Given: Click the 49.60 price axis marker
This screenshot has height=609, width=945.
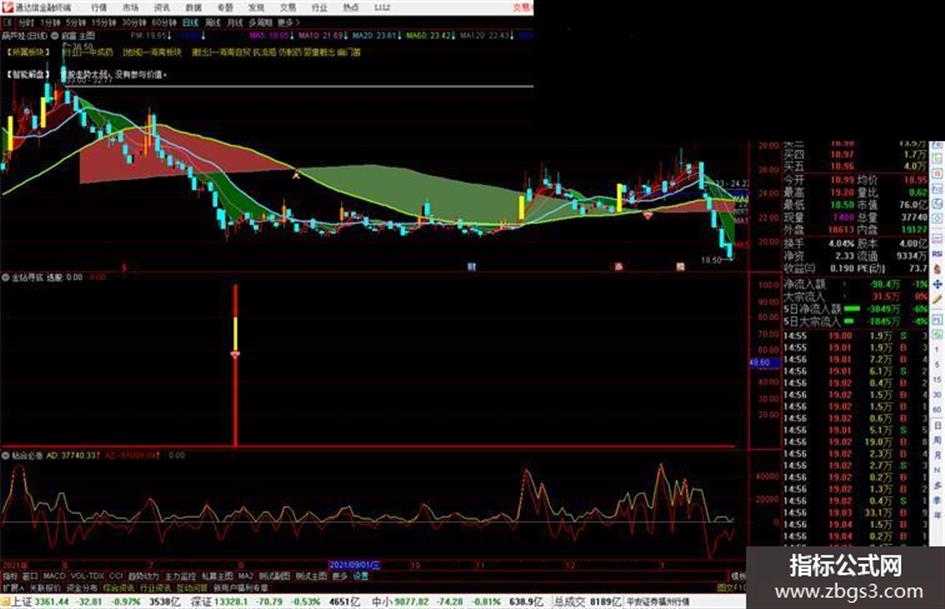Looking at the screenshot, I should pos(764,363).
